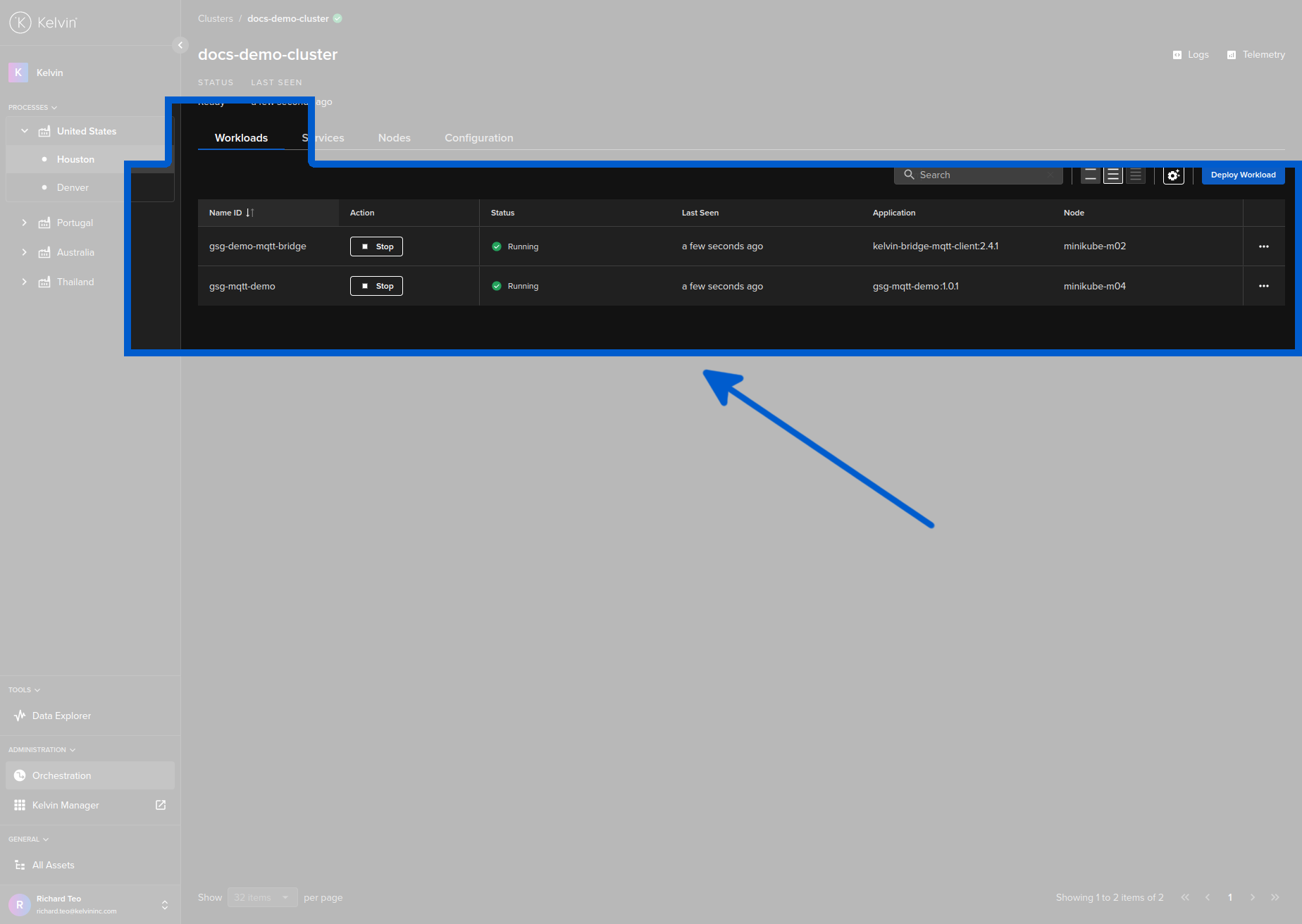The height and width of the screenshot is (924, 1302).
Task: Expand the Portugal tree node
Action: coord(25,223)
